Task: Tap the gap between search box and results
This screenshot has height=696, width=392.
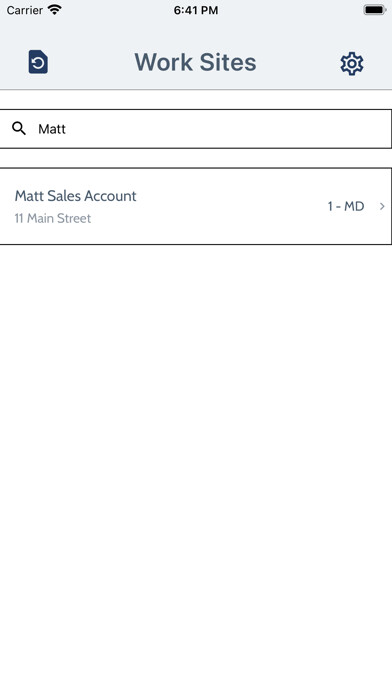Action: (x=196, y=158)
